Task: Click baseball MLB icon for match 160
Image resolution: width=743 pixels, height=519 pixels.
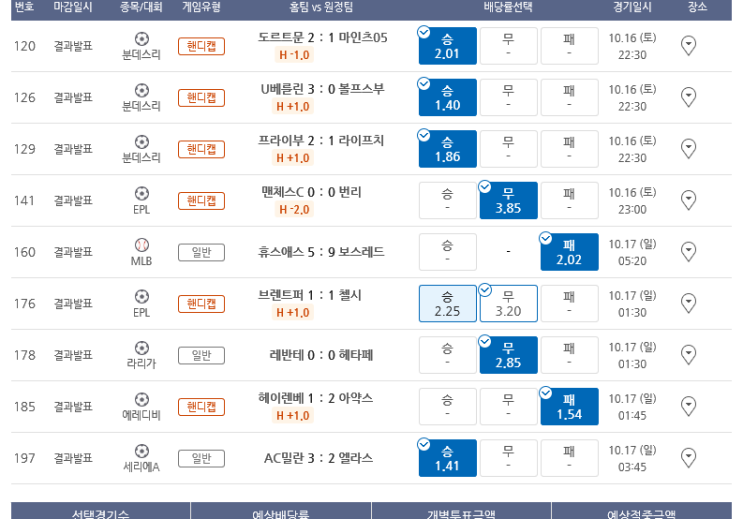Action: pyautogui.click(x=142, y=245)
